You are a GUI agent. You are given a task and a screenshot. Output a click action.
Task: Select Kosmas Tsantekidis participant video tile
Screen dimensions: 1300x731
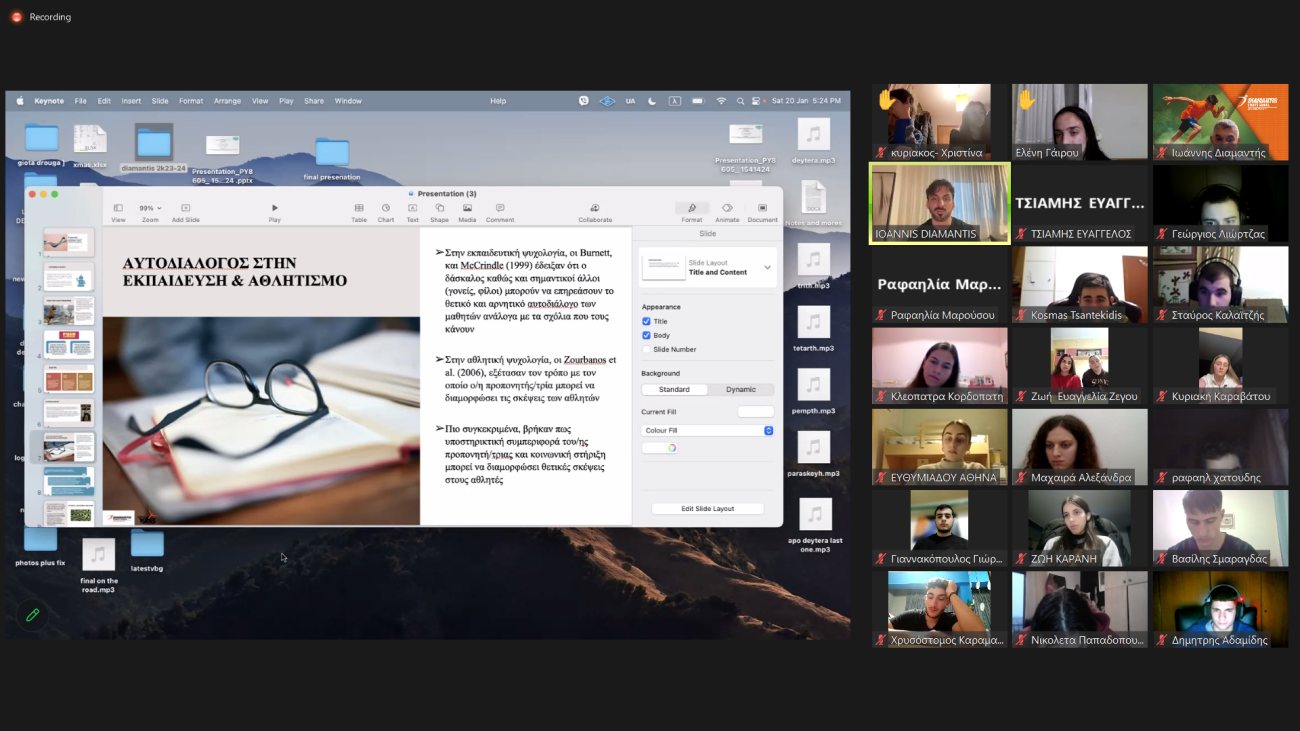[1080, 285]
